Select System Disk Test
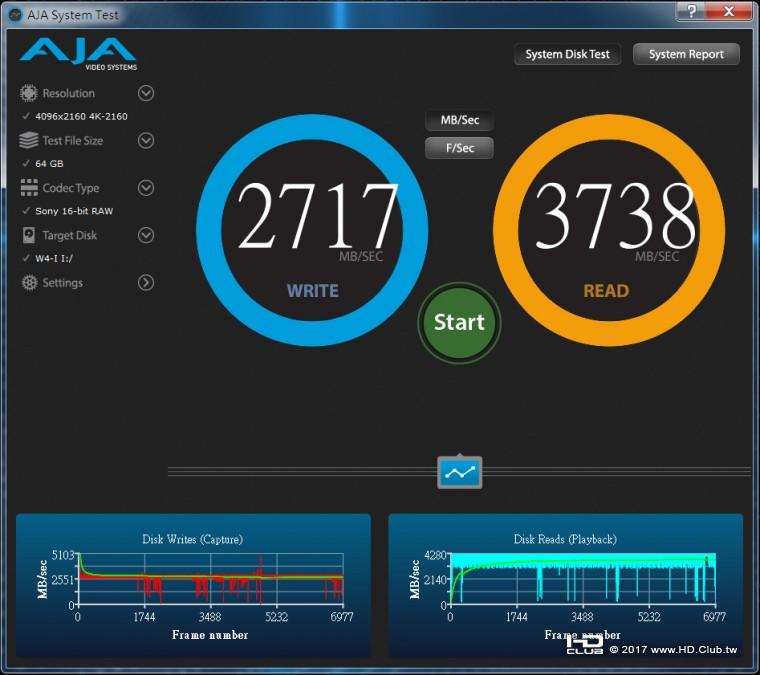This screenshot has width=760, height=675. (567, 54)
